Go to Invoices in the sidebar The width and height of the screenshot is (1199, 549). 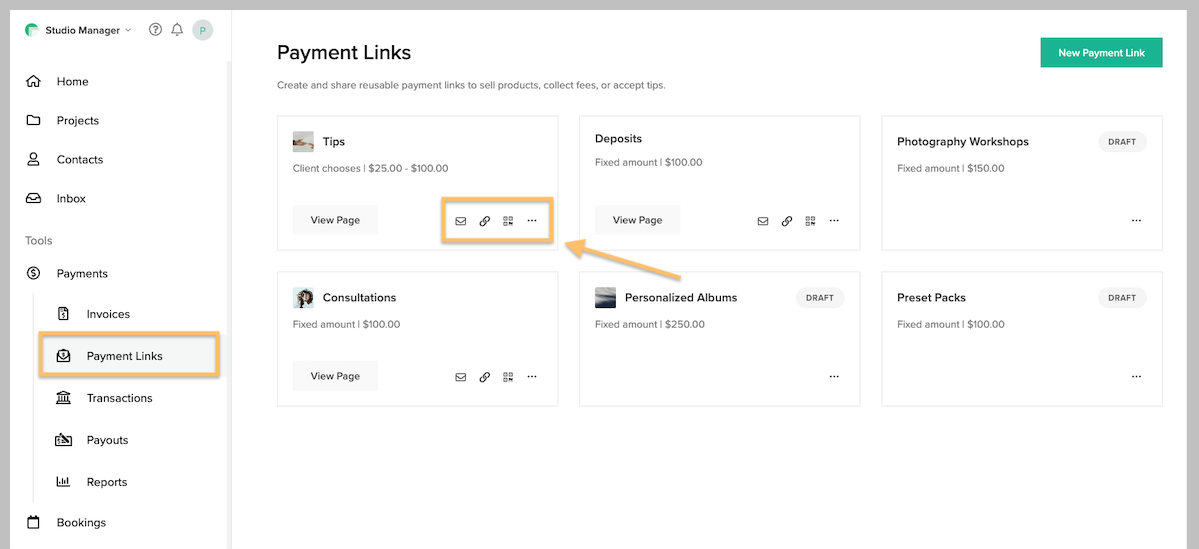click(x=108, y=314)
